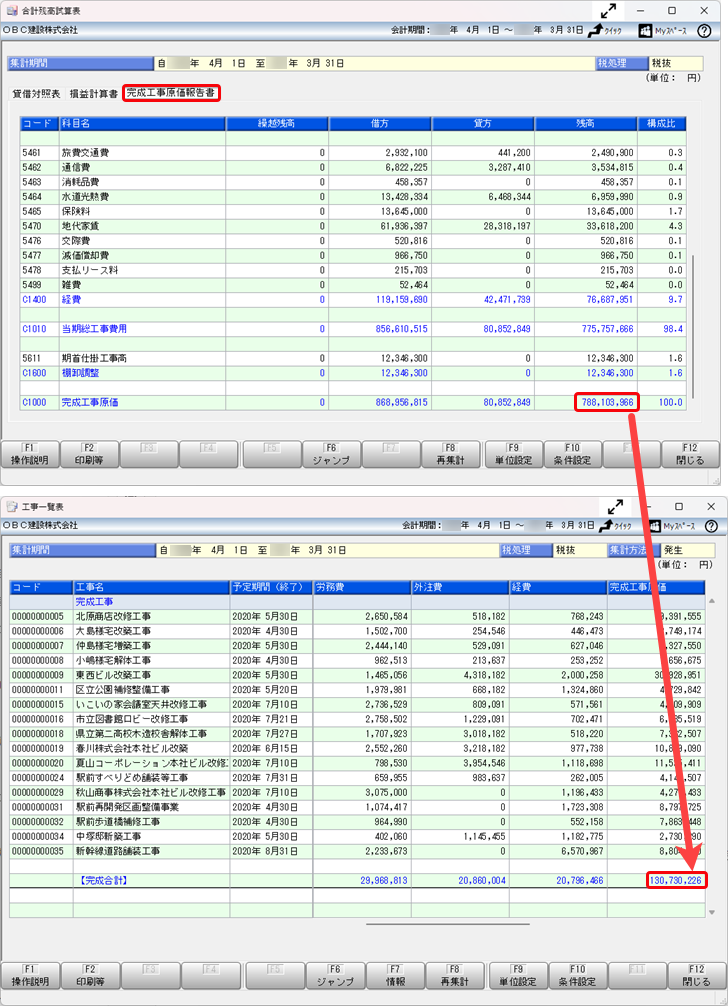Click F6 ジャンプ in 合計残高試算表 window
This screenshot has width=728, height=1007.
coord(331,454)
